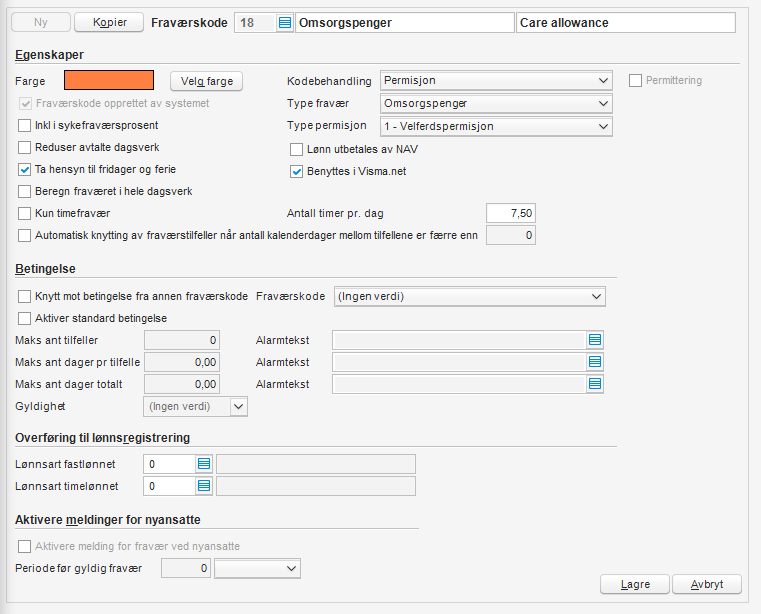Click the Overføring til lønnsregistrering heading
This screenshot has width=761, height=614.
(x=102, y=438)
